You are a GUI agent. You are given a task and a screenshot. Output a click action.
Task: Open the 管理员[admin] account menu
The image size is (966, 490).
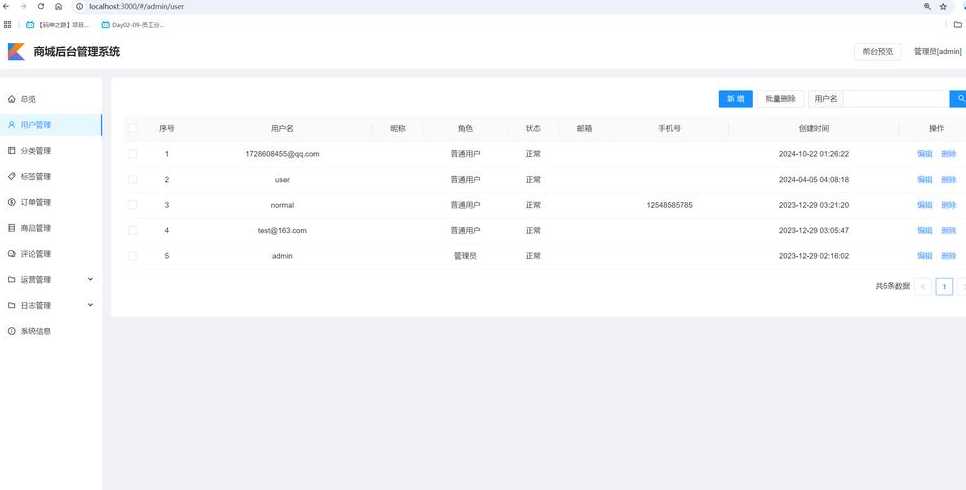tap(937, 52)
